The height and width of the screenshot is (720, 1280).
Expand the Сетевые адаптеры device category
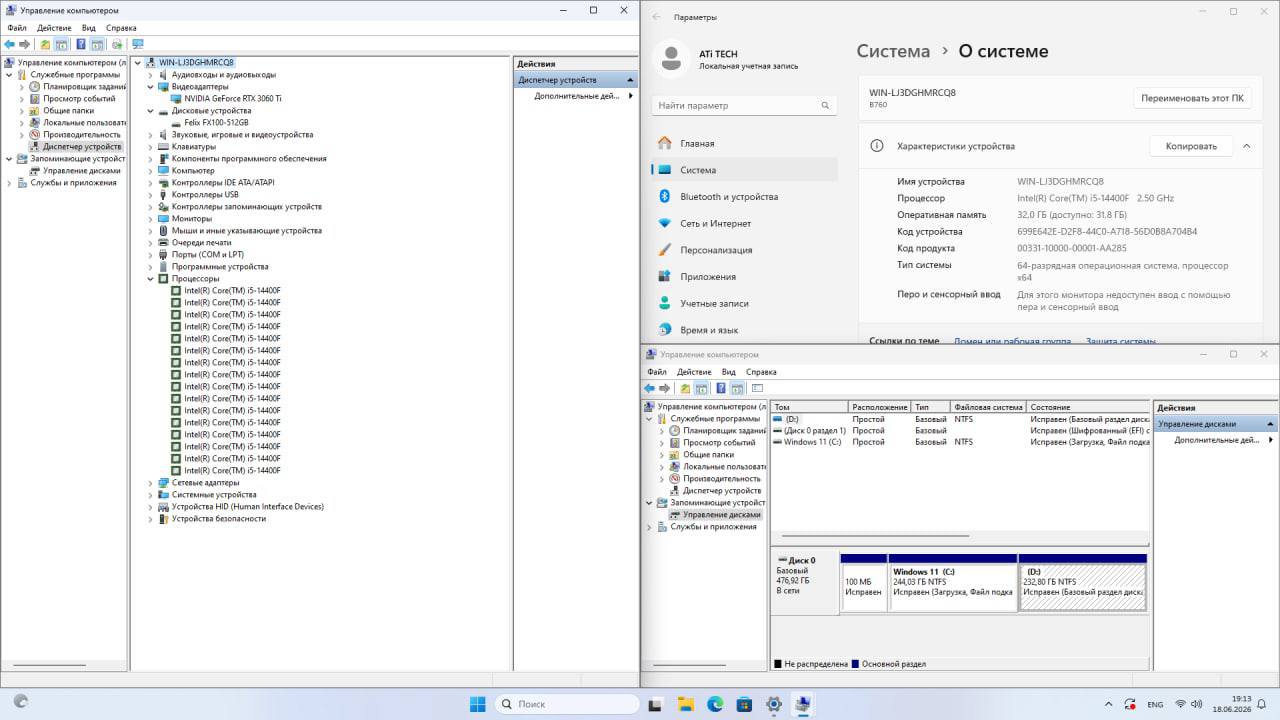151,483
